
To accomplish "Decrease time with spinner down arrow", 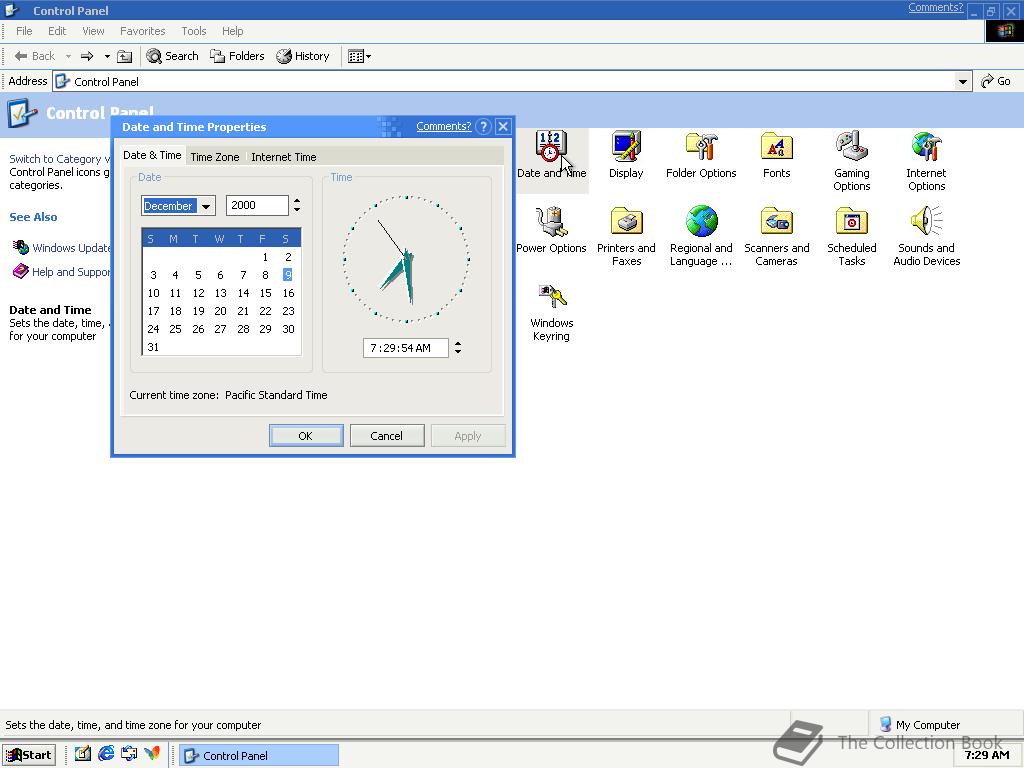I will pyautogui.click(x=458, y=352).
